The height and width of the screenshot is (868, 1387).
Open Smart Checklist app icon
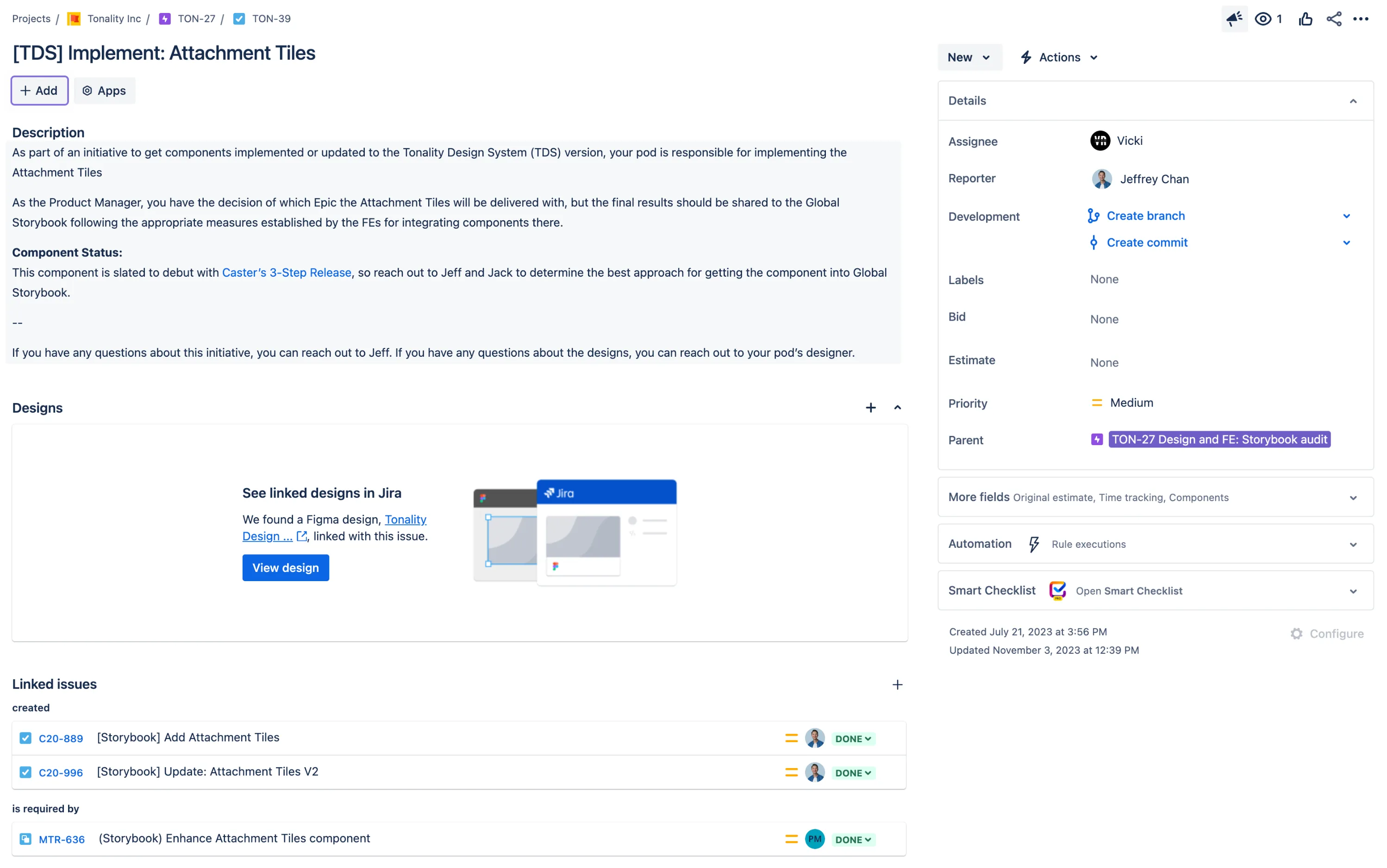point(1057,590)
